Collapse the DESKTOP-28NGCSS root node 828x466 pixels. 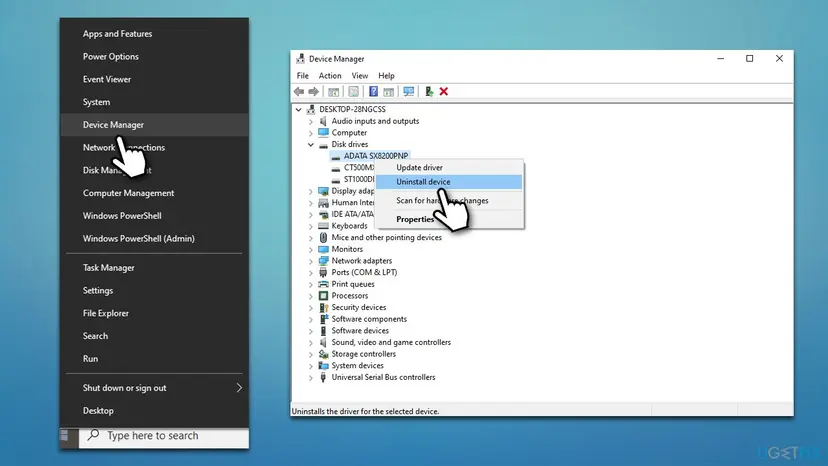tap(298, 109)
